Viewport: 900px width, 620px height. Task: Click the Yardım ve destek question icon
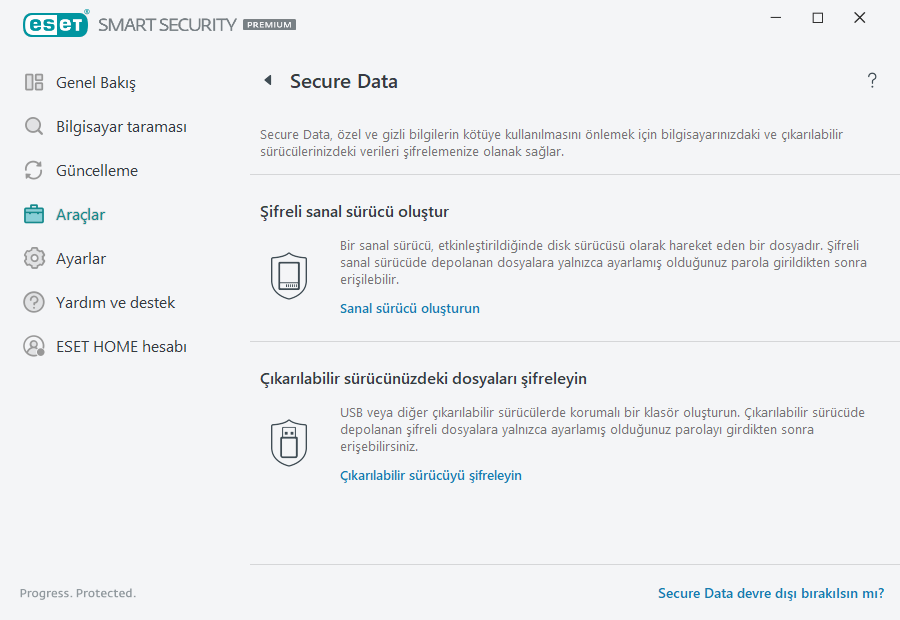tap(33, 302)
